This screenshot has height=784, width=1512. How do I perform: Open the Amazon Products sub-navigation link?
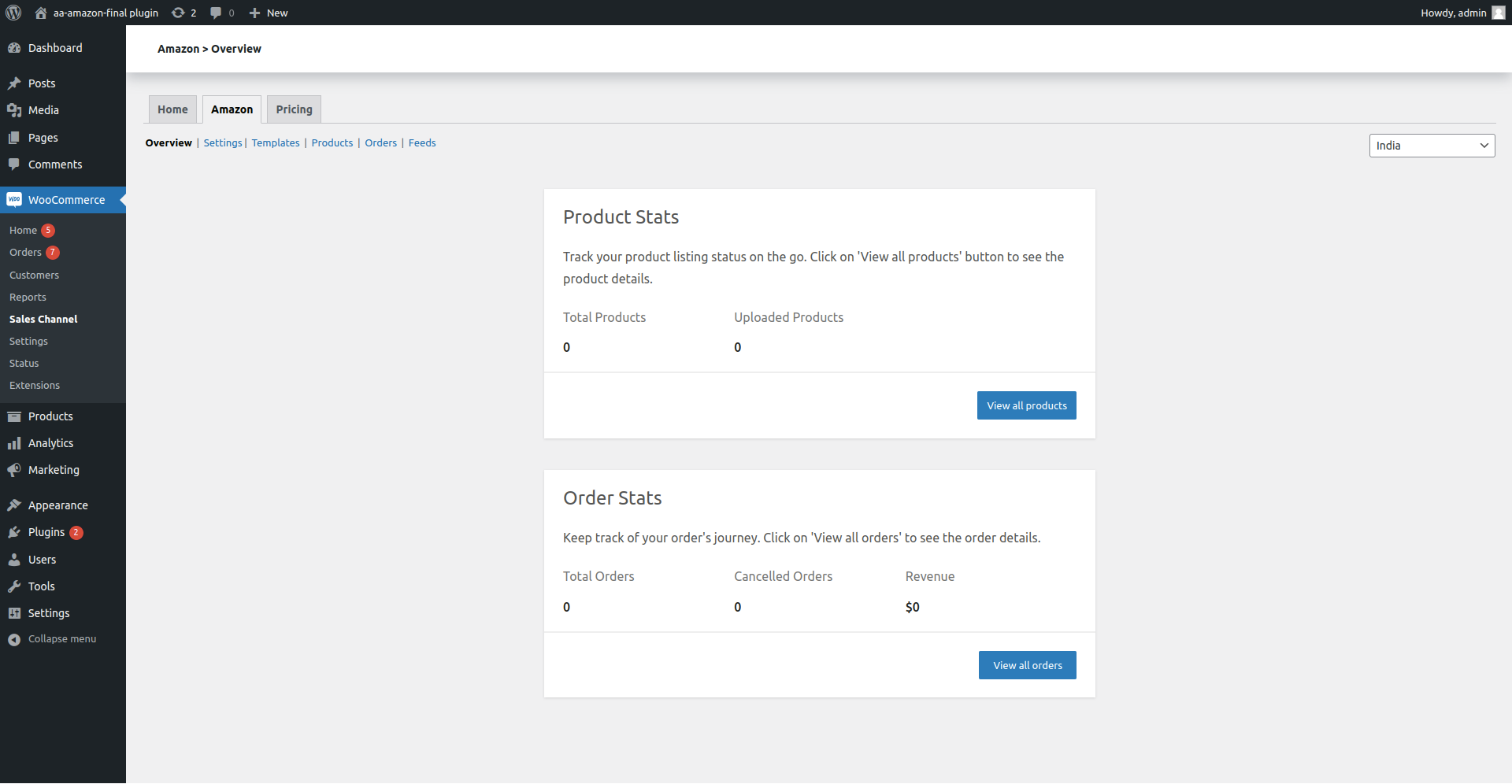pos(332,142)
